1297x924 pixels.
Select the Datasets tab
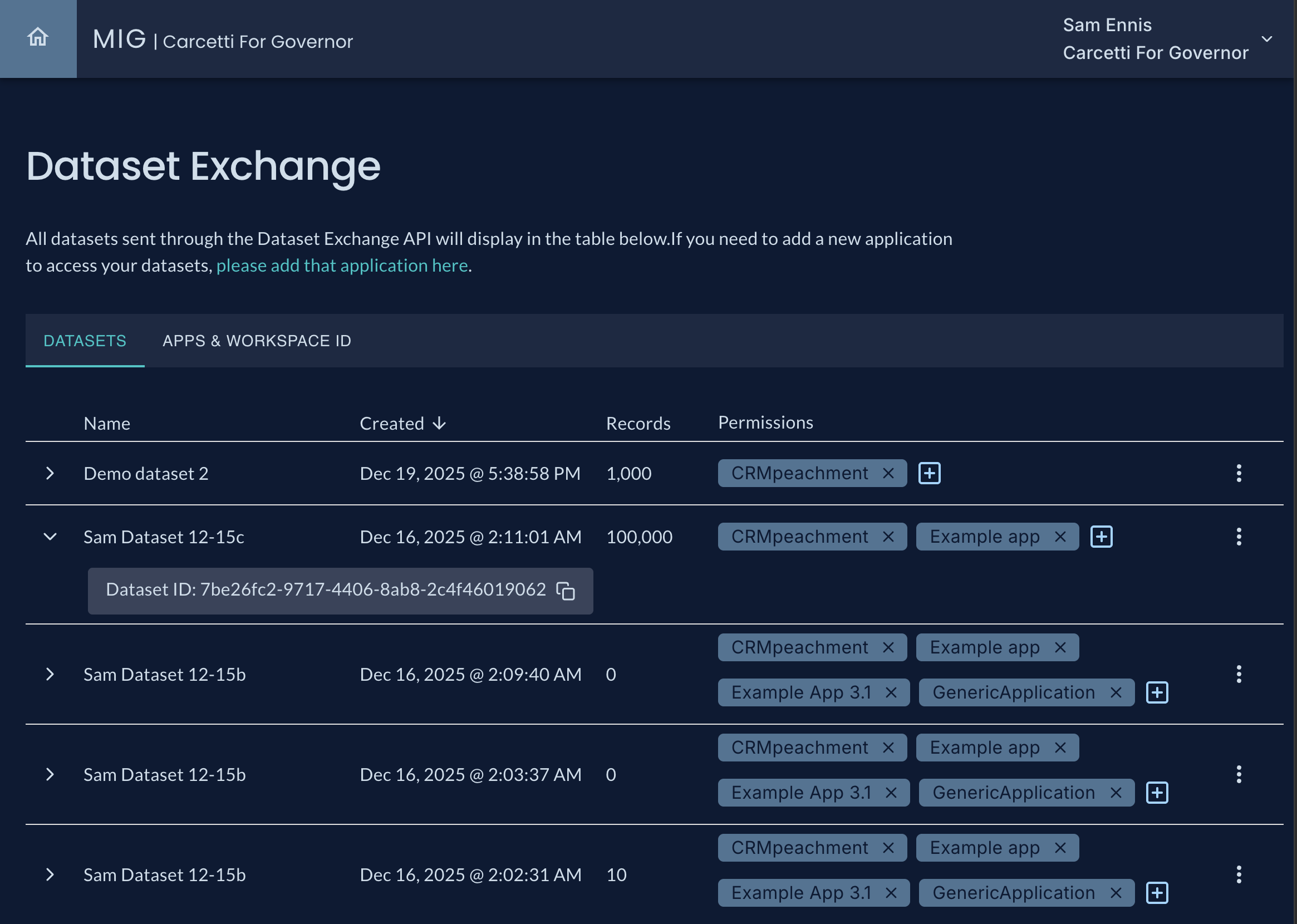tap(85, 341)
